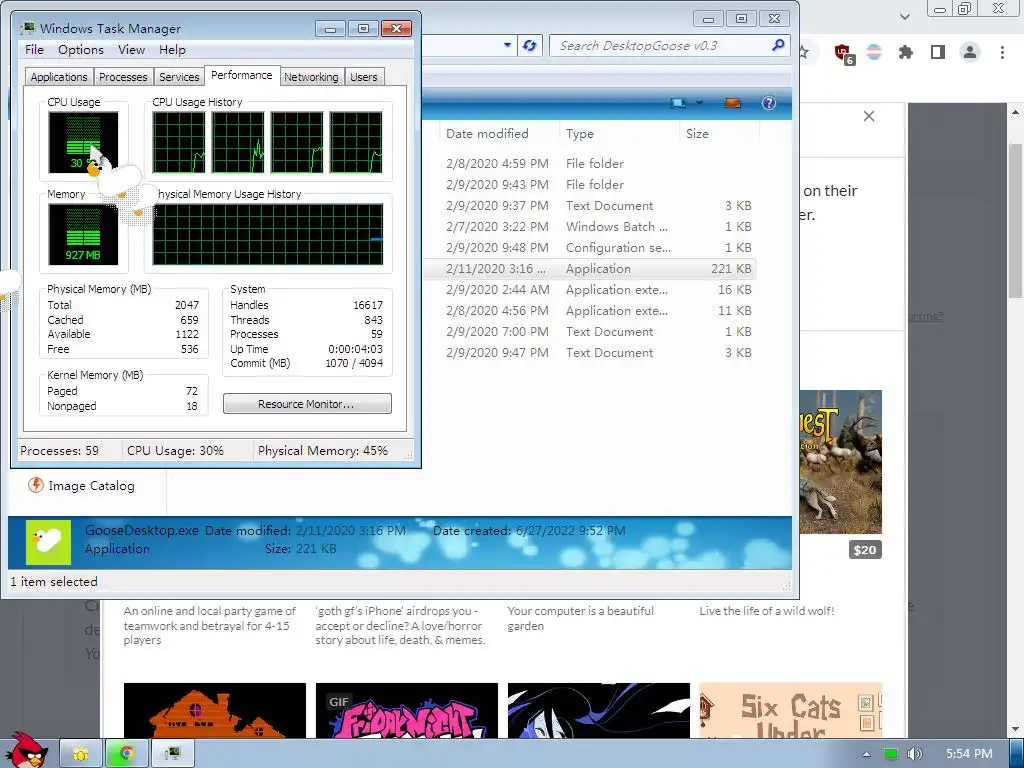This screenshot has height=768, width=1024.
Task: Open the Six Cats Under game thumbnail
Action: (790, 711)
